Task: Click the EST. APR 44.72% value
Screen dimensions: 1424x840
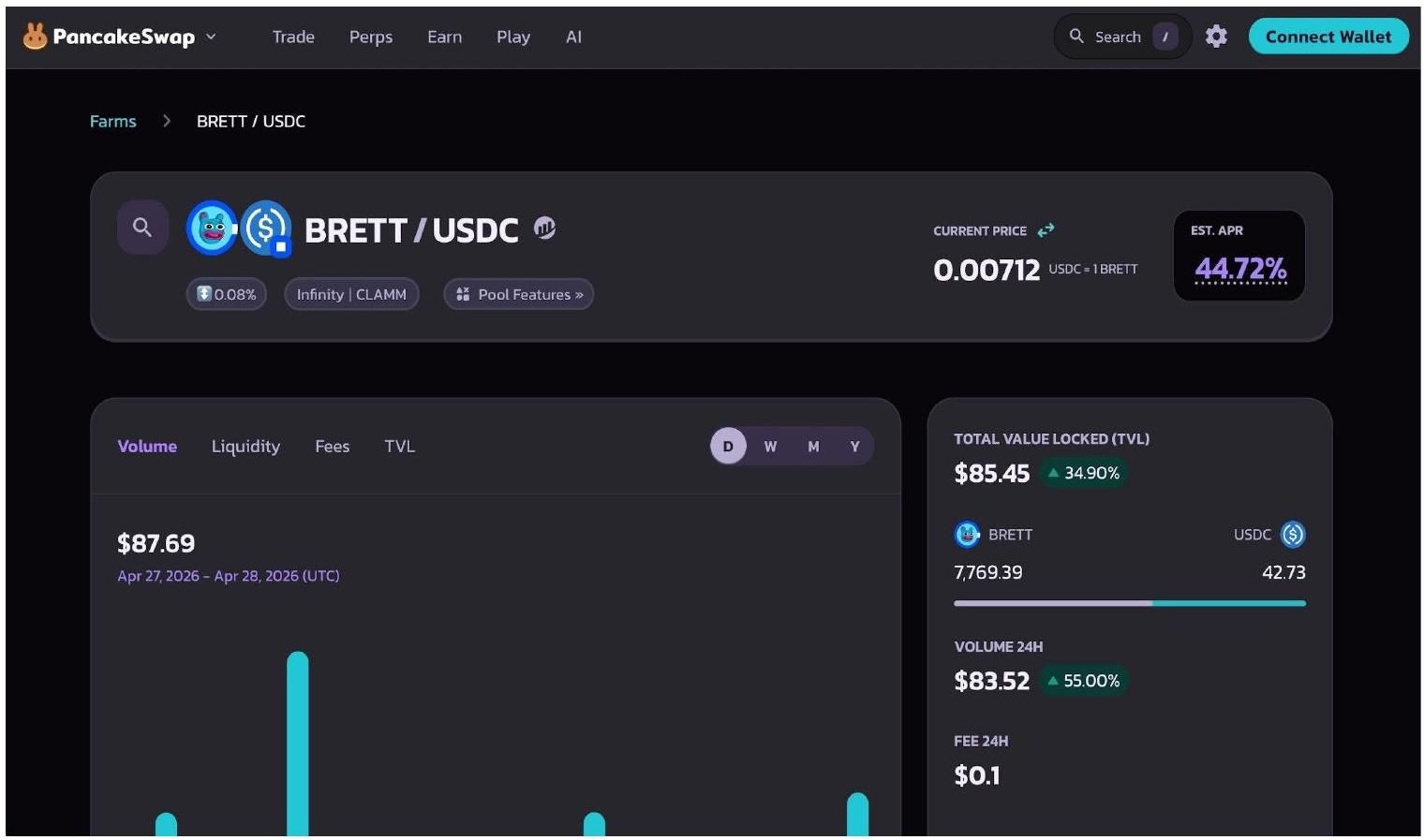Action: 1240,269
